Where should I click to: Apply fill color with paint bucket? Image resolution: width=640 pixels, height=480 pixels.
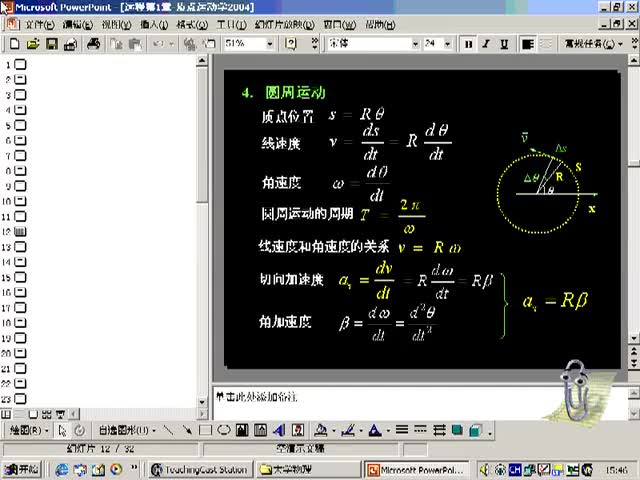coord(321,430)
